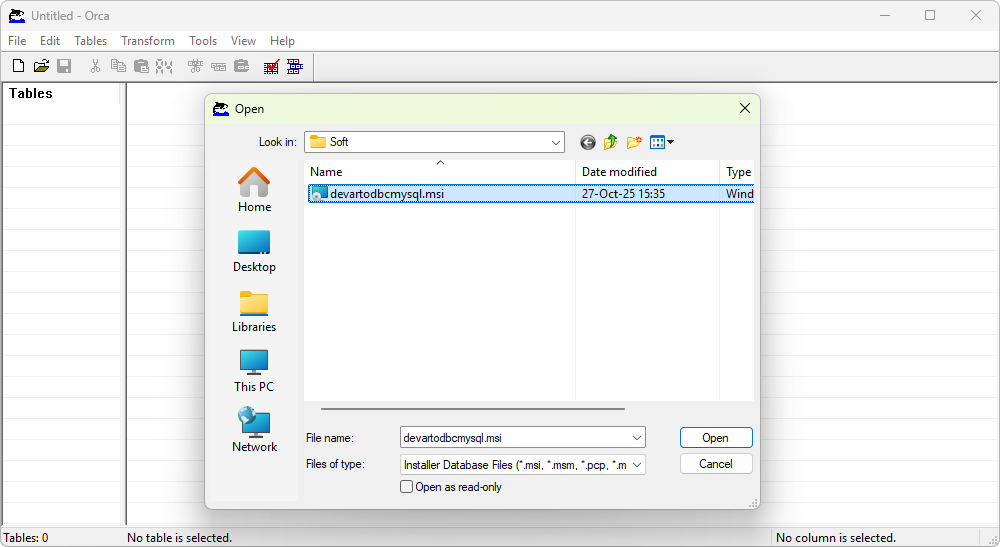
Task: Open the Tools menu
Action: pyautogui.click(x=203, y=41)
